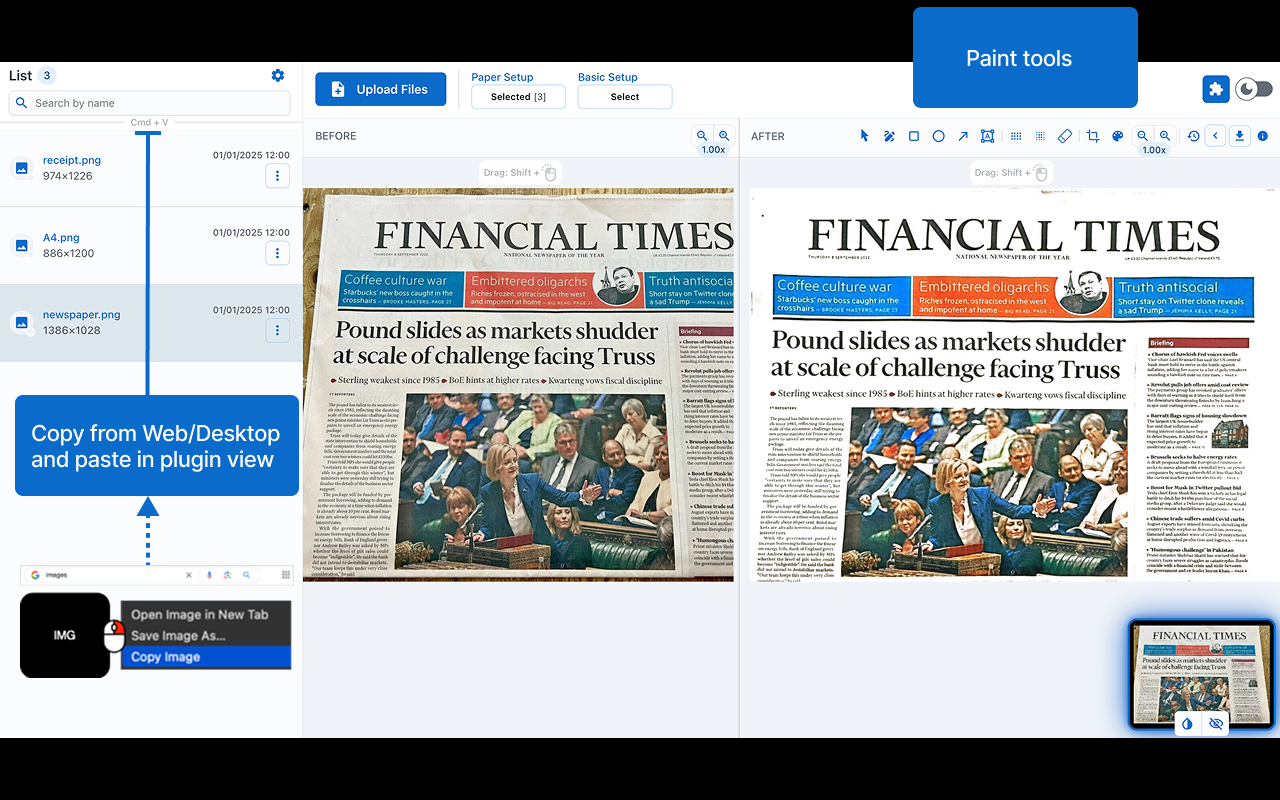Focus the Search by name field

click(150, 103)
